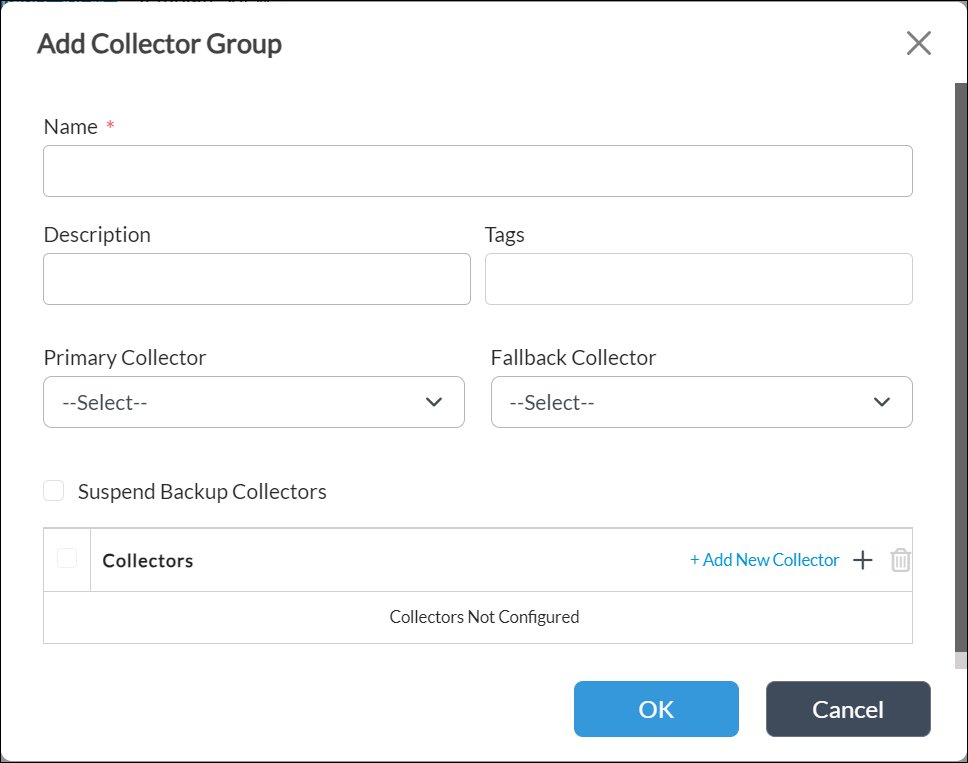Image resolution: width=968 pixels, height=763 pixels.
Task: Click the red asterisk beside Name
Action: tap(110, 126)
